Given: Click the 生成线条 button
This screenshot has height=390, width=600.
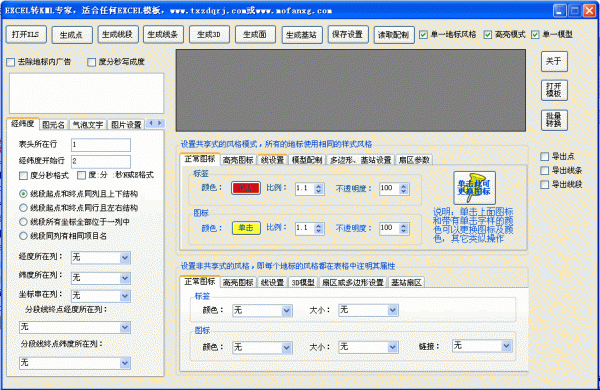Looking at the screenshot, I should tap(163, 34).
